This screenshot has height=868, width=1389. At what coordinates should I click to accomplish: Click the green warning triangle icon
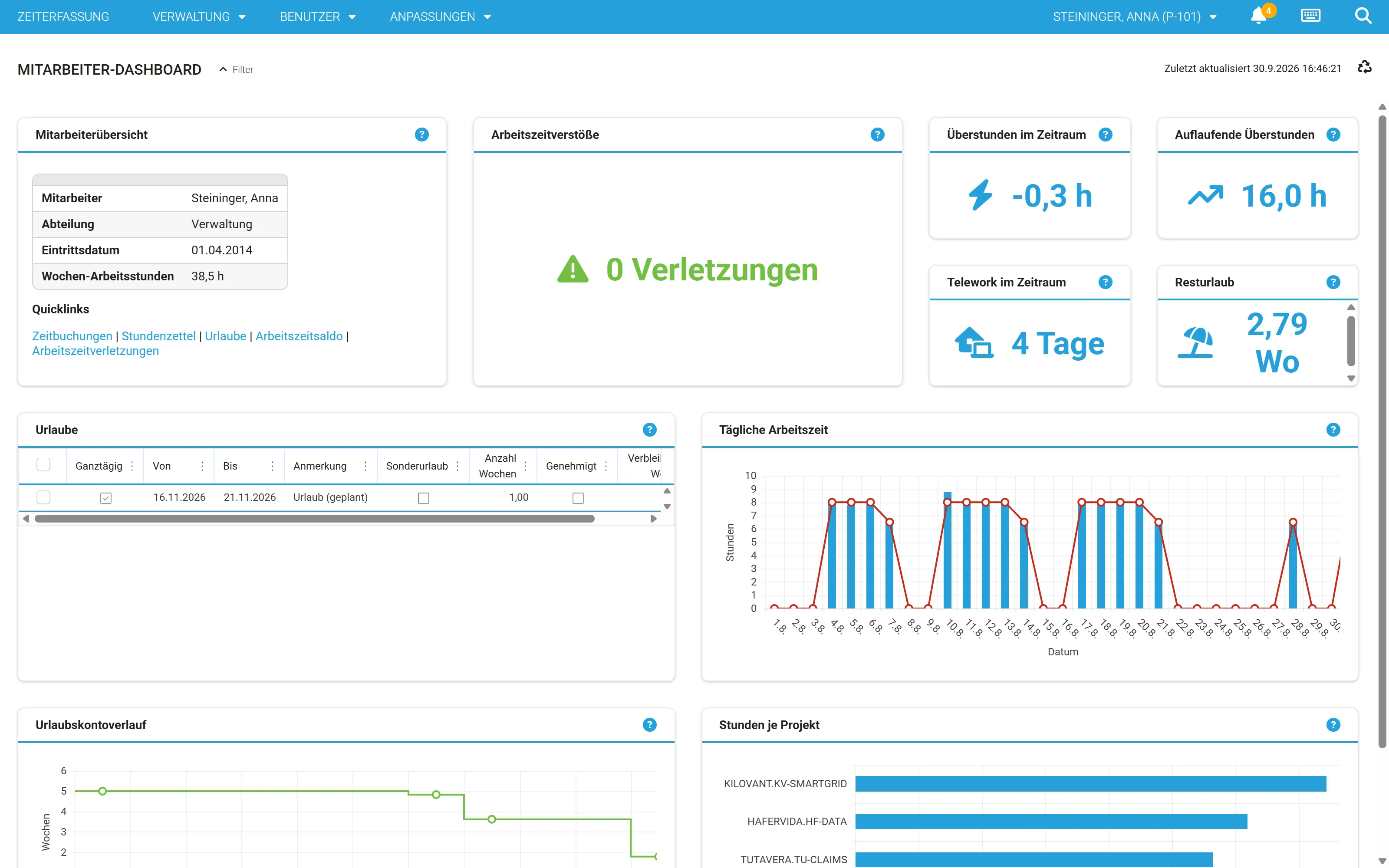tap(572, 269)
